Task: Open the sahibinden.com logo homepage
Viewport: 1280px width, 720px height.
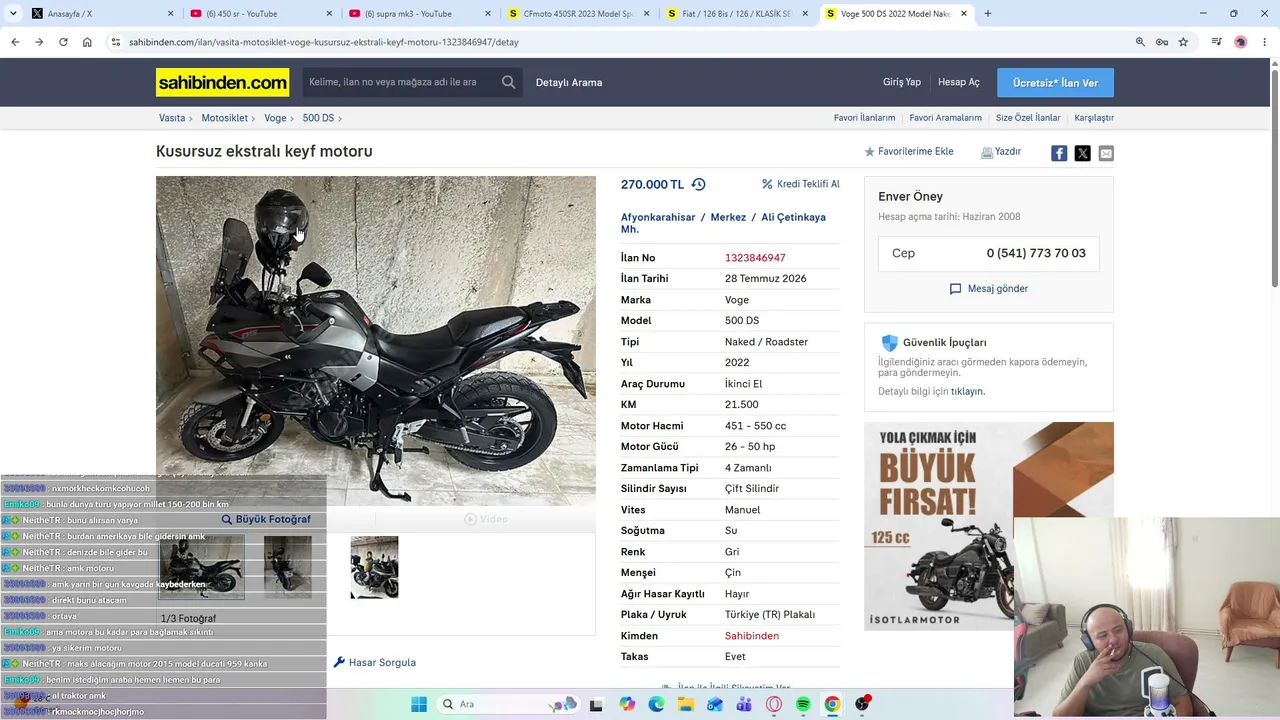Action: point(222,82)
